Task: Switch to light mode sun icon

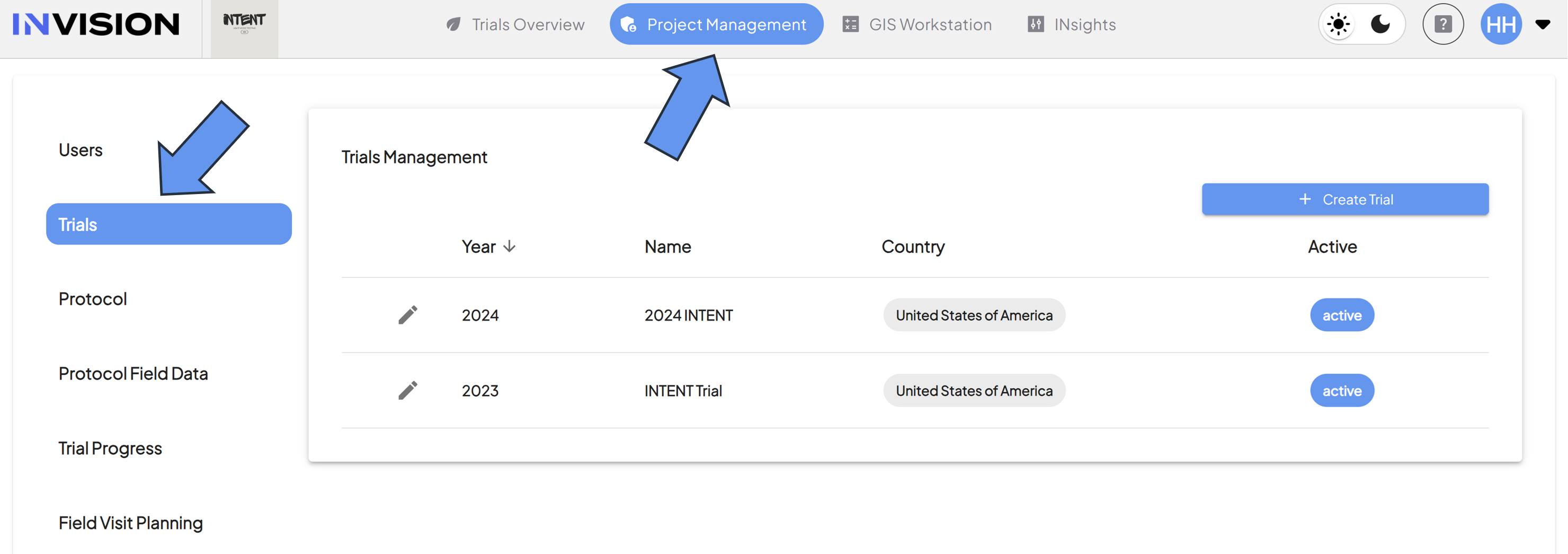Action: [x=1339, y=24]
